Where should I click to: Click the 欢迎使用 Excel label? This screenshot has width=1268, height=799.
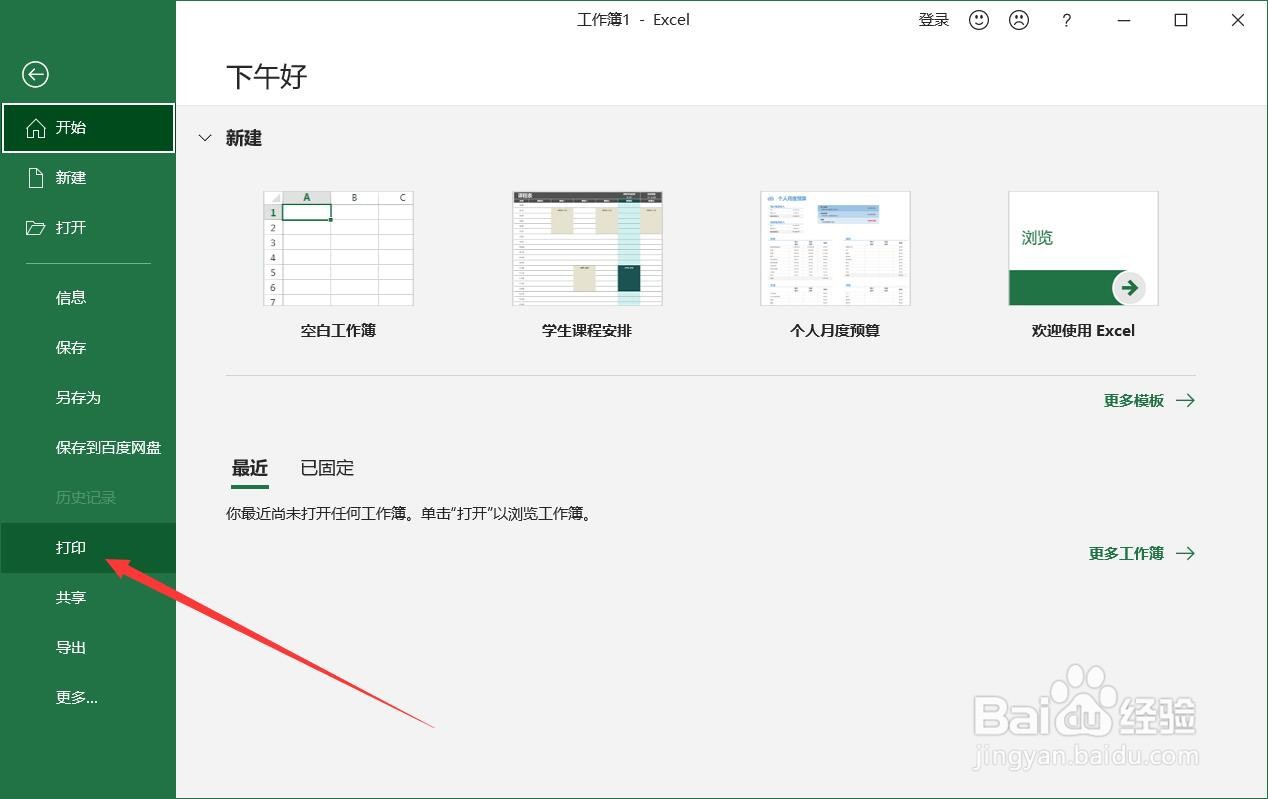(x=1083, y=330)
